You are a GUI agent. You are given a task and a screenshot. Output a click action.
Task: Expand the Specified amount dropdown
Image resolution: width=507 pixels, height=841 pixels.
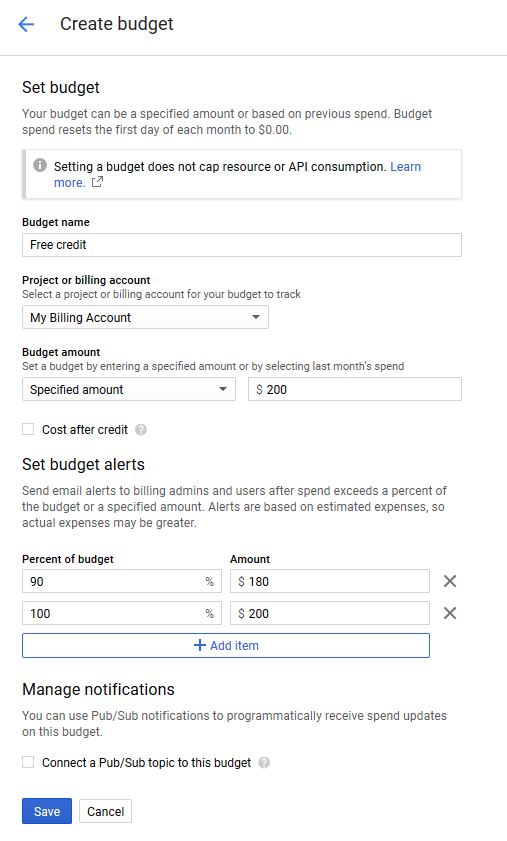[x=129, y=389]
